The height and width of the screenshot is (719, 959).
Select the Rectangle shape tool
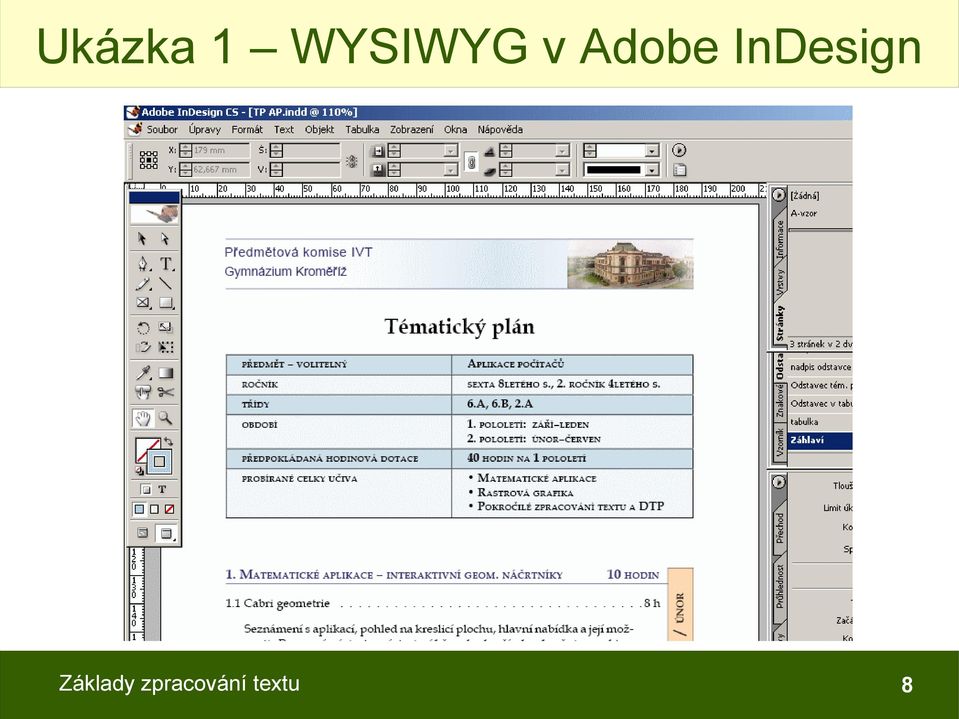[166, 303]
